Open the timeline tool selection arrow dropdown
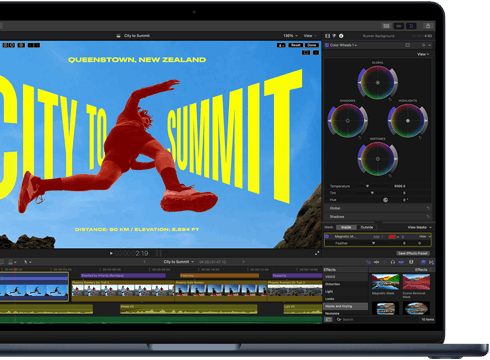 pyautogui.click(x=27, y=262)
